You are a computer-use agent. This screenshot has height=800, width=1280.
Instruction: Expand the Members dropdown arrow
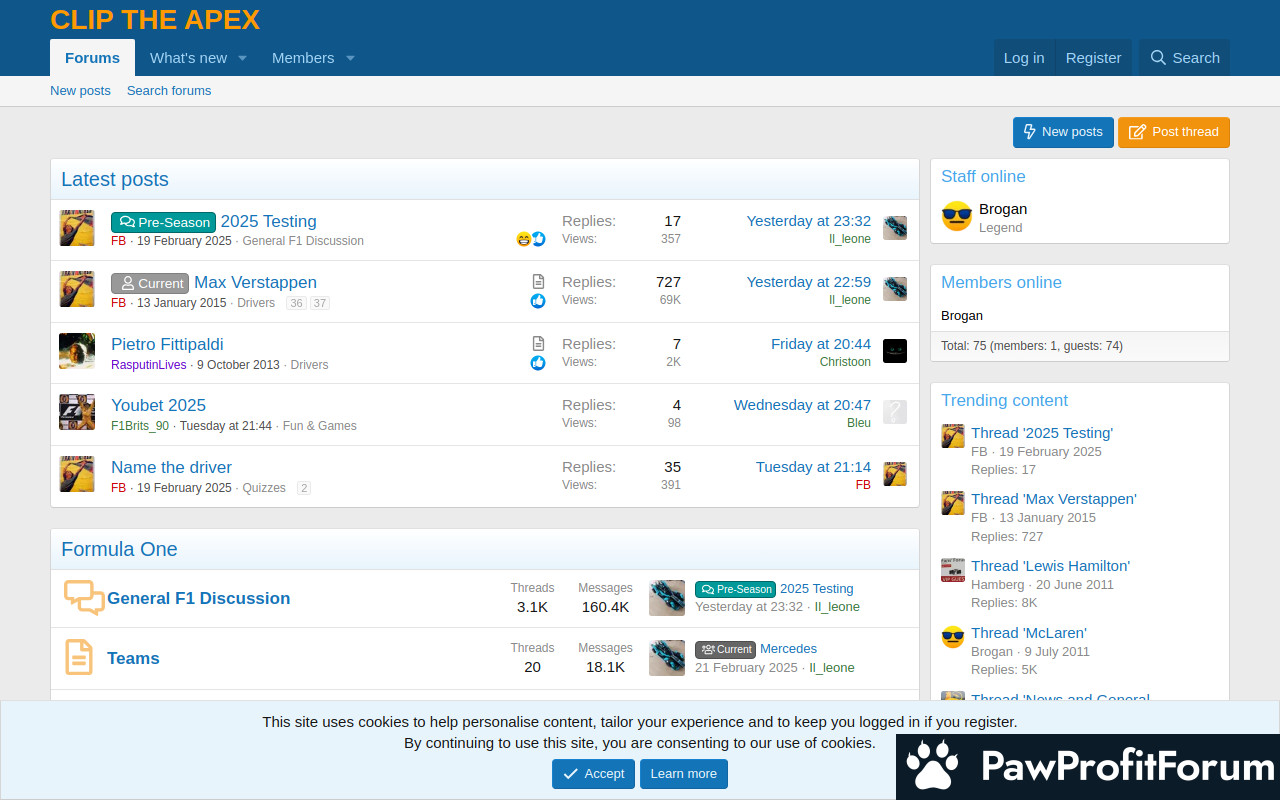point(350,58)
